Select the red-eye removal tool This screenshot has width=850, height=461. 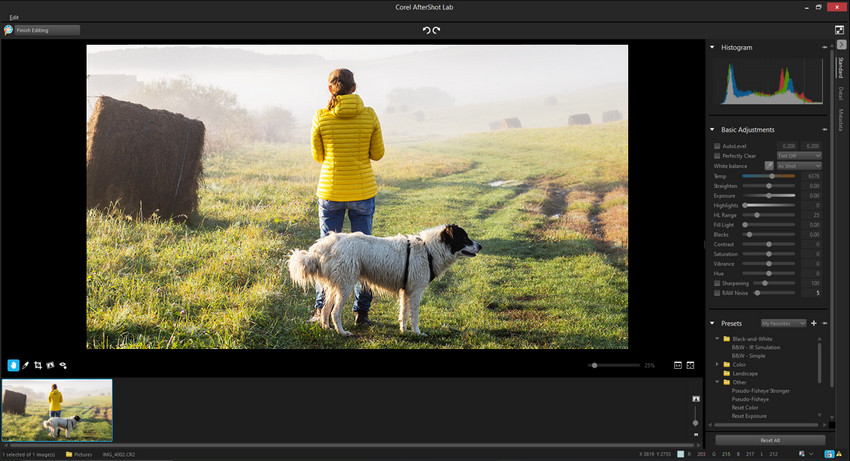[63, 366]
